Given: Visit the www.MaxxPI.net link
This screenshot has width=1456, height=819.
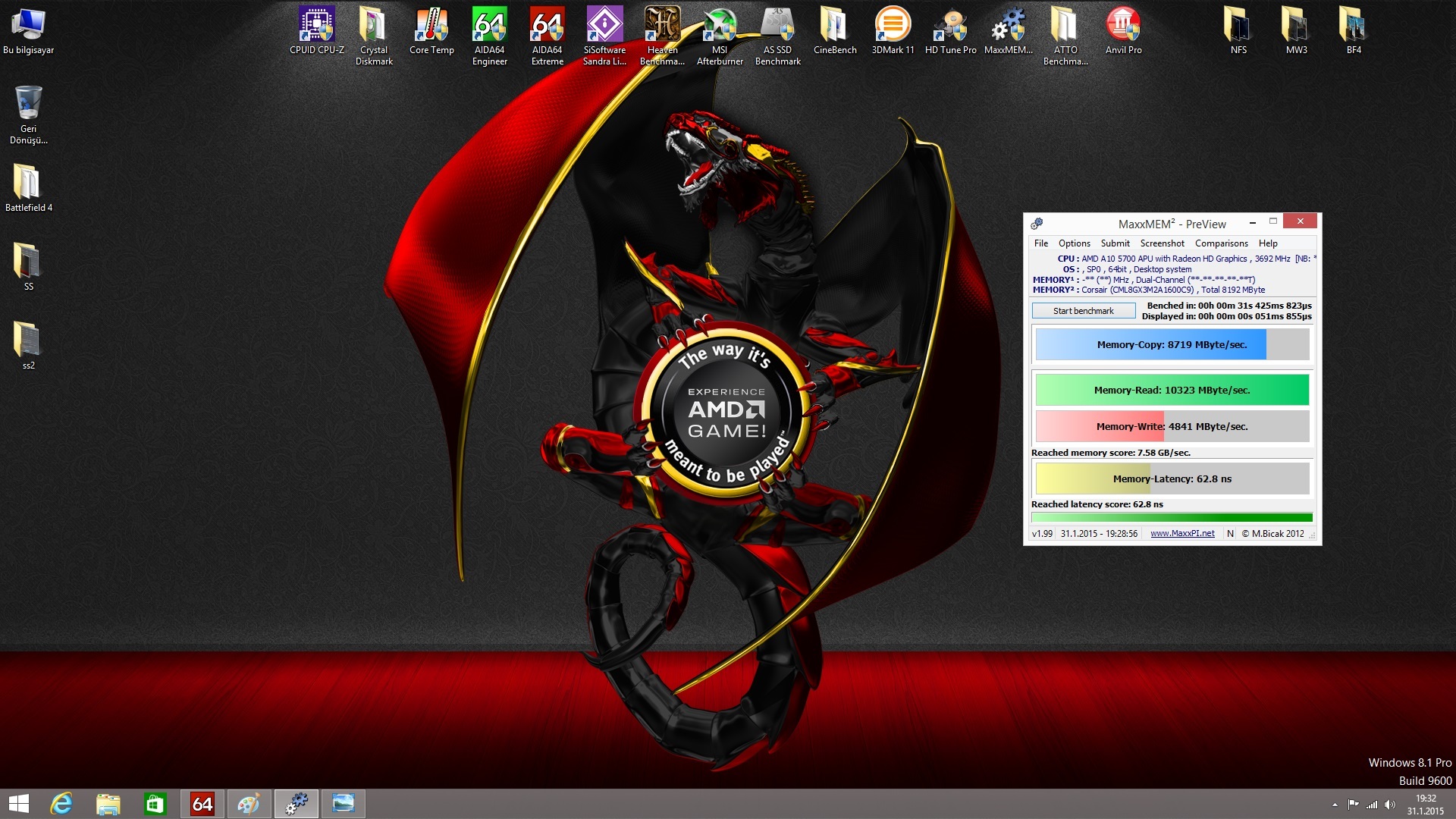Looking at the screenshot, I should [1182, 534].
